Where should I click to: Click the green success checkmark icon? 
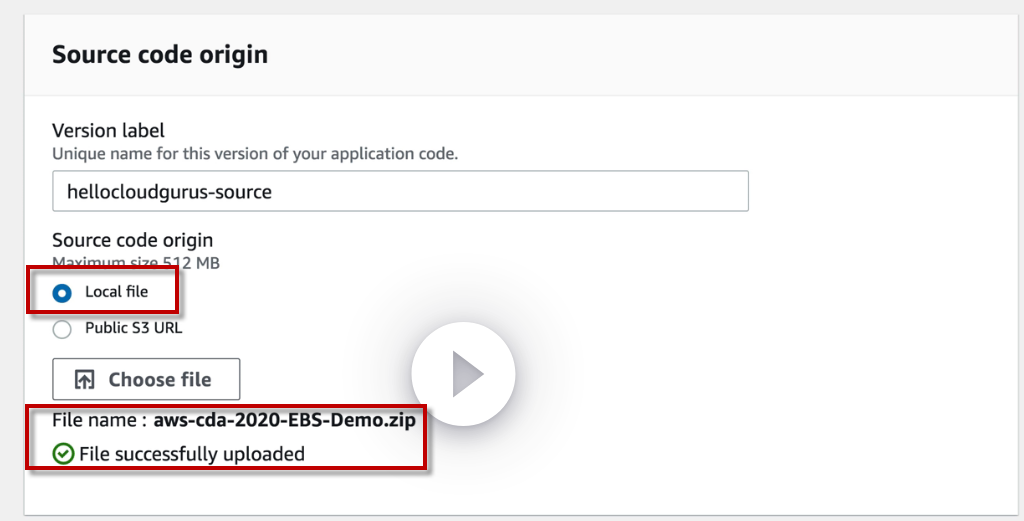point(63,454)
